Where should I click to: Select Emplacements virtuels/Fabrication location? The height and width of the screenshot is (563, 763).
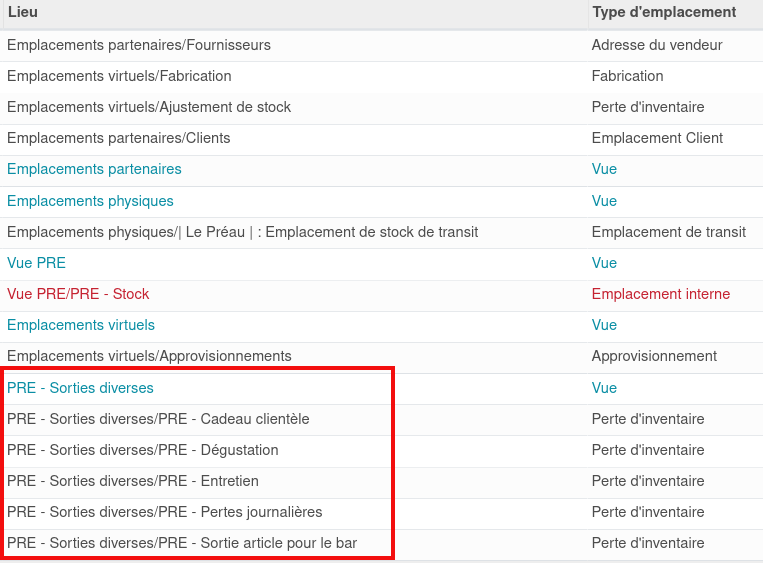coord(119,76)
